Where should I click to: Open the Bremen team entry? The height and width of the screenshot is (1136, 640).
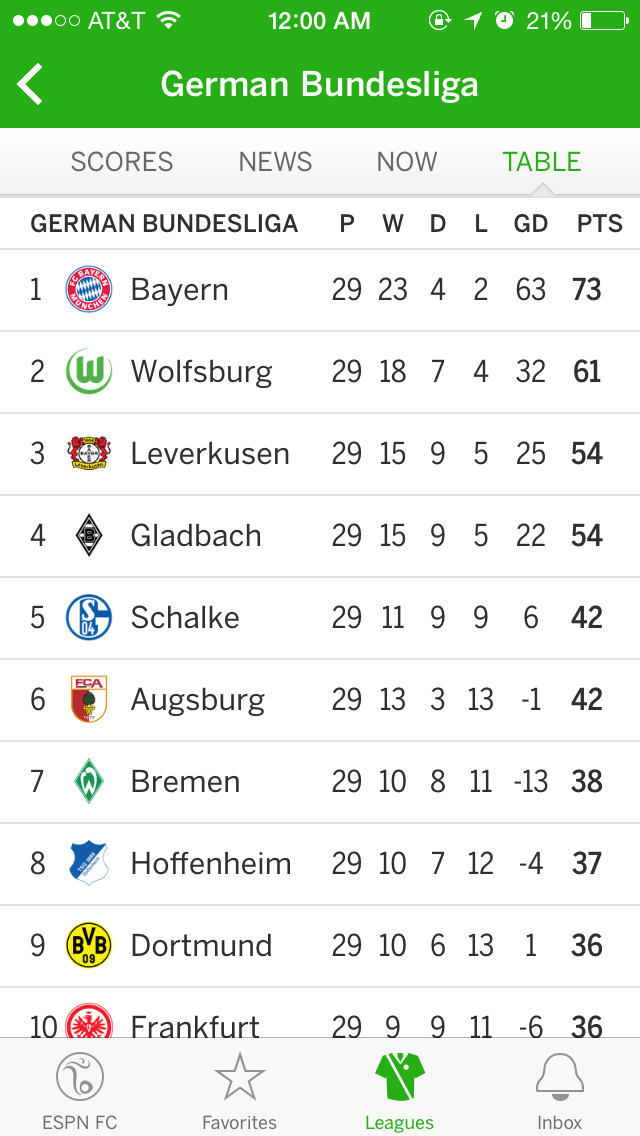[320, 782]
